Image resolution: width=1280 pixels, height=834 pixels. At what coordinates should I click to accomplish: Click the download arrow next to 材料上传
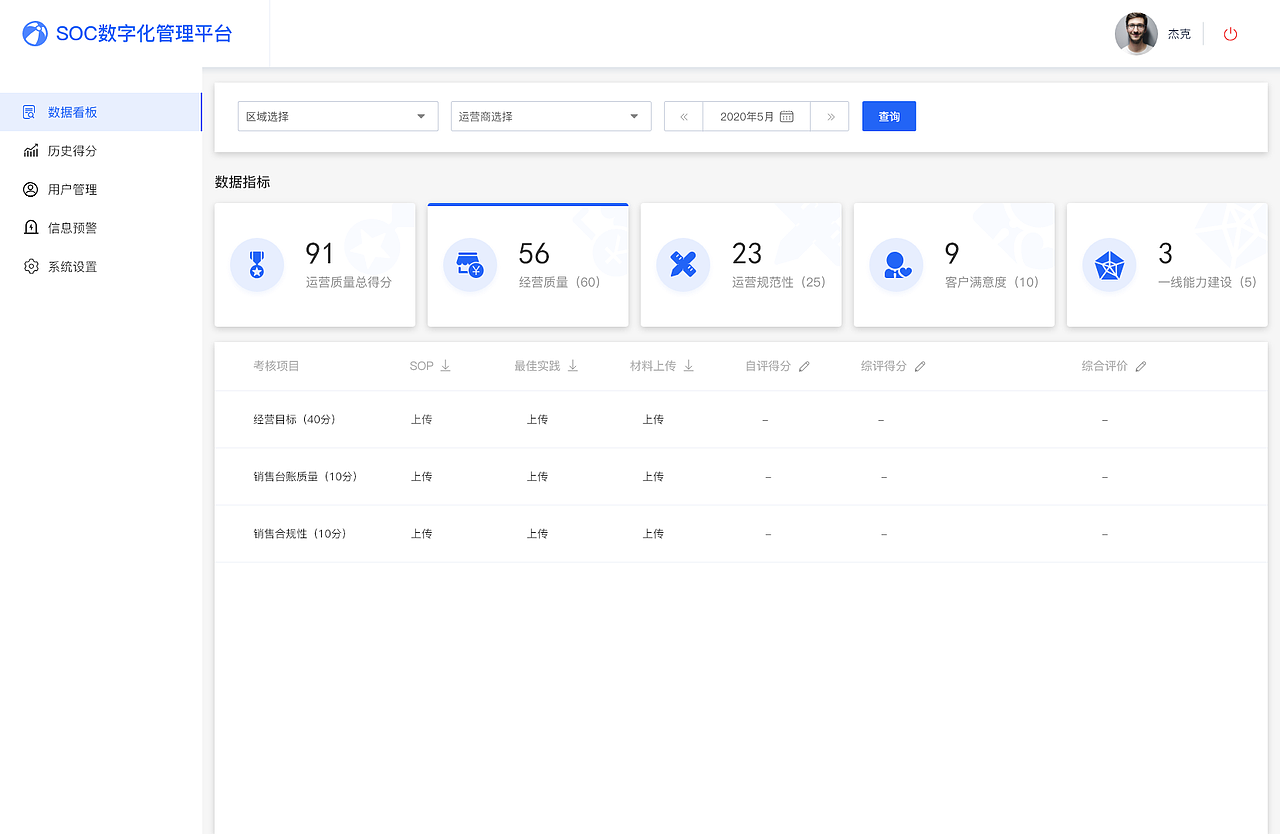pyautogui.click(x=689, y=366)
